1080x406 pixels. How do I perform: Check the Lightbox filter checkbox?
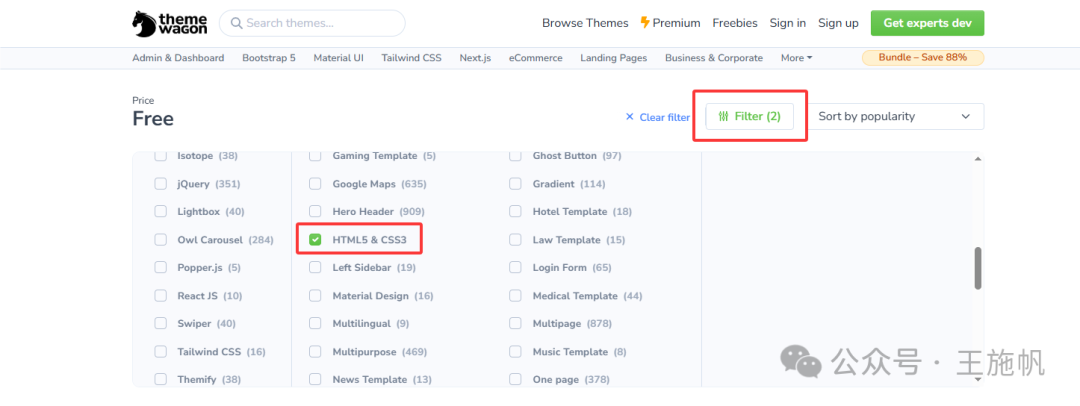click(x=160, y=212)
